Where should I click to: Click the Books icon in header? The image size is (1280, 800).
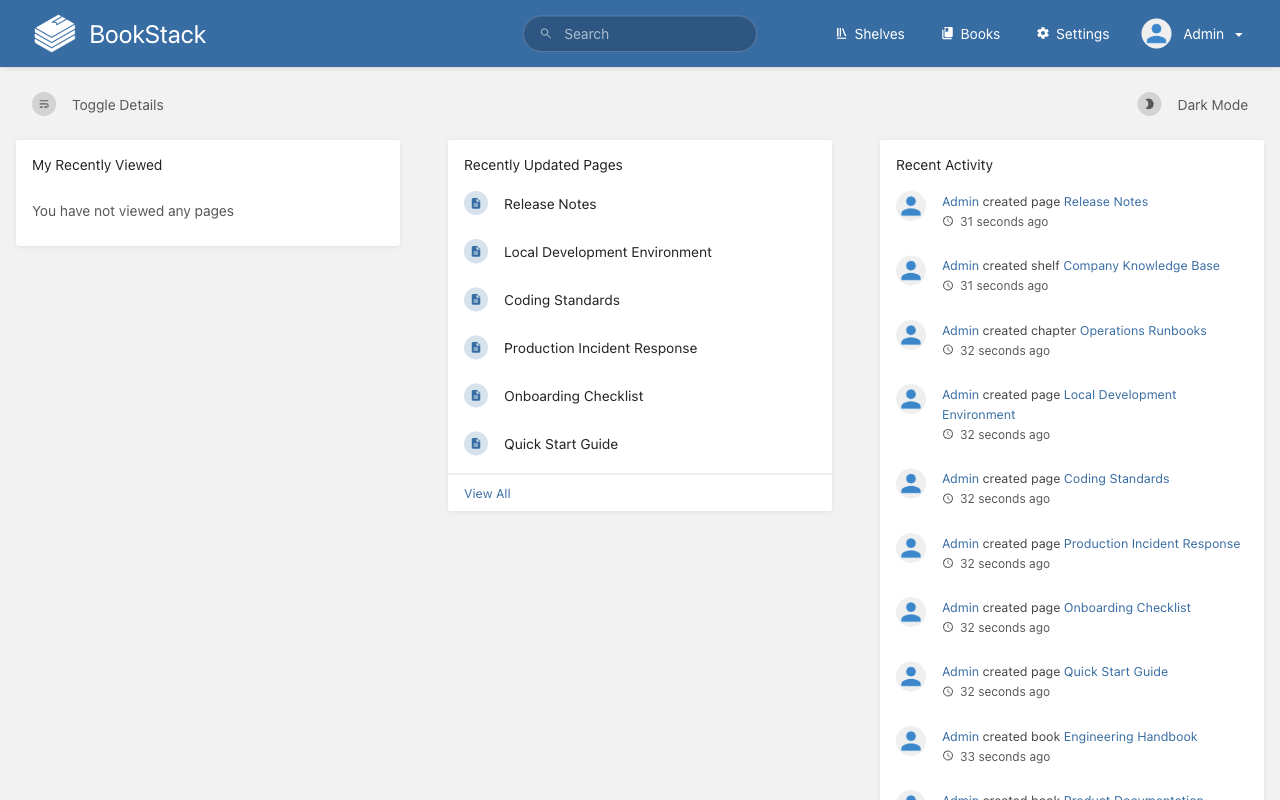point(947,34)
